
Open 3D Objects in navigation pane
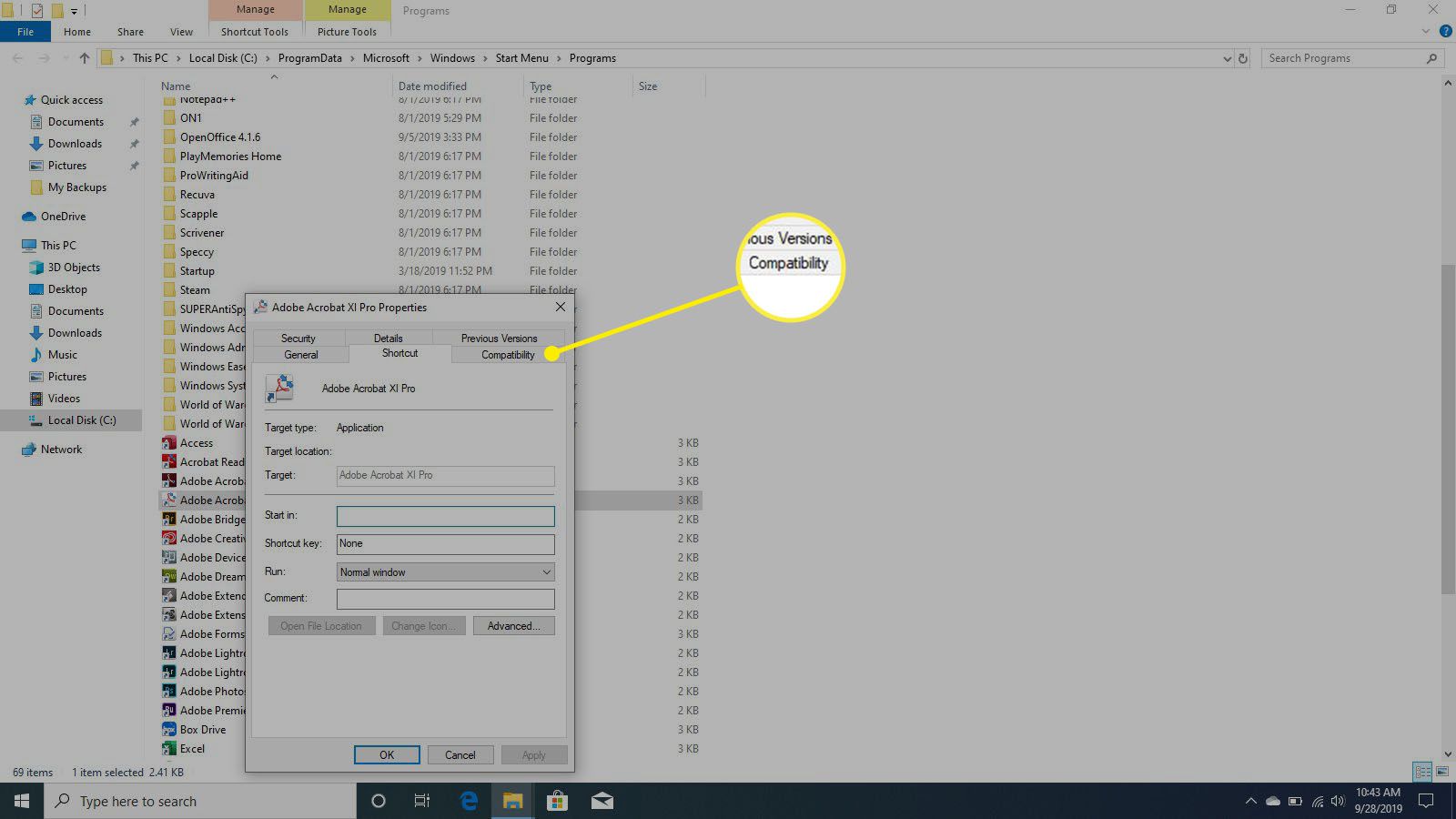click(74, 268)
